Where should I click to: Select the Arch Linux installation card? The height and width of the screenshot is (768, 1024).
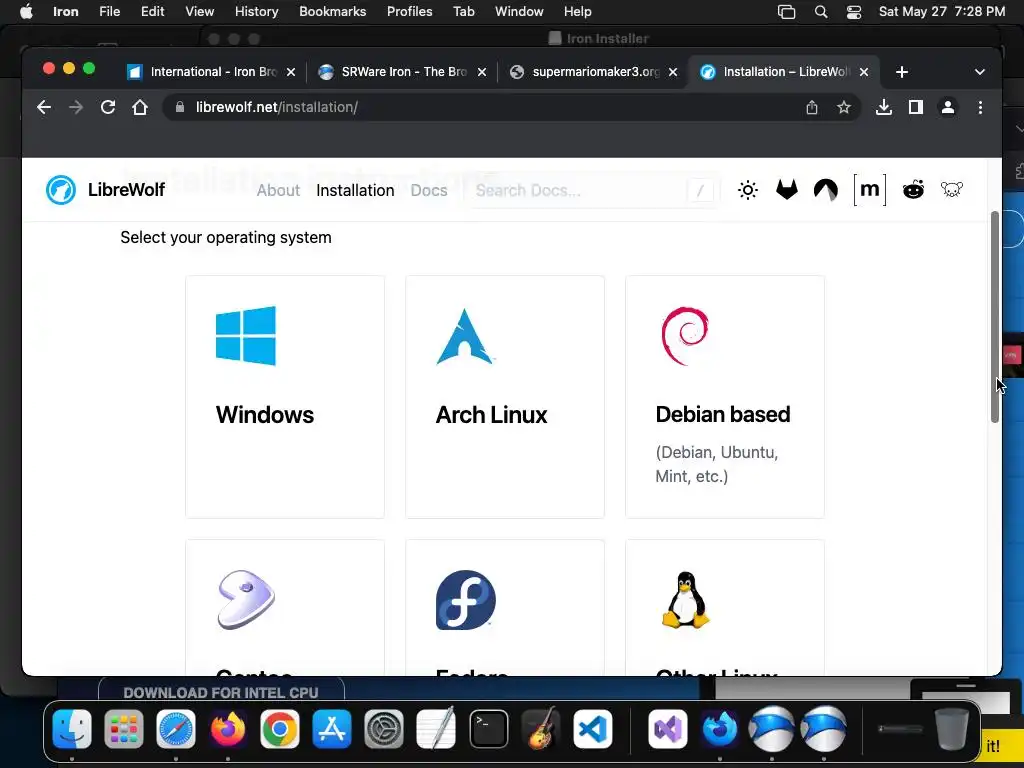click(x=505, y=397)
